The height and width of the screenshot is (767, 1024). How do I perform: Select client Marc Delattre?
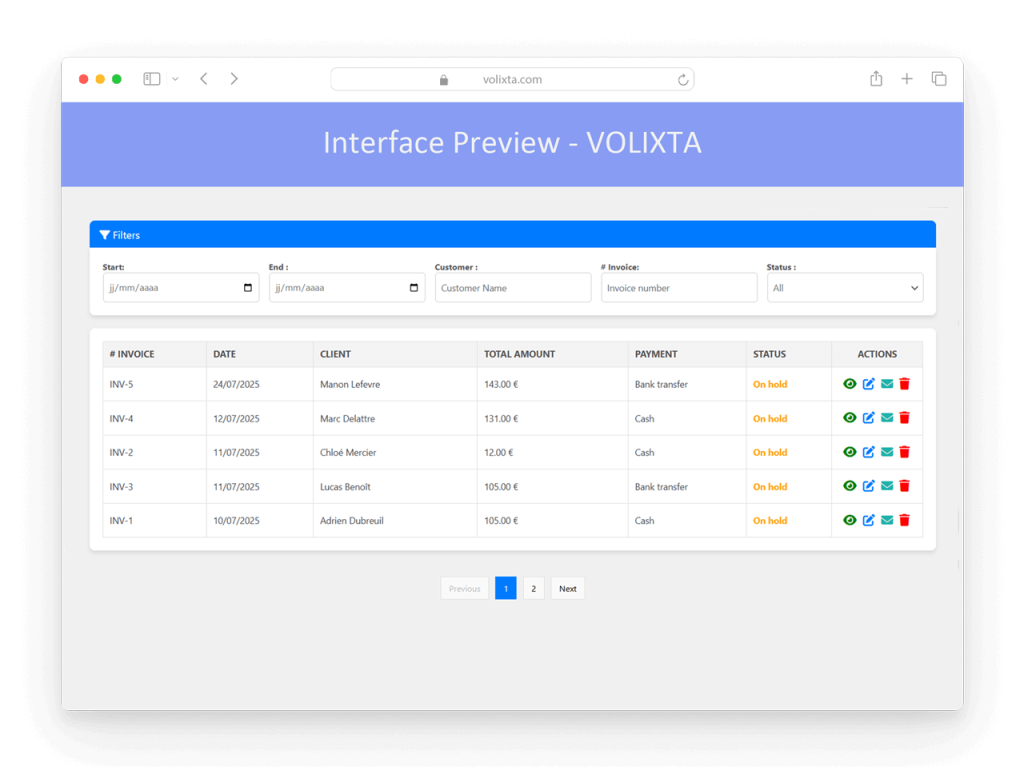tap(347, 419)
